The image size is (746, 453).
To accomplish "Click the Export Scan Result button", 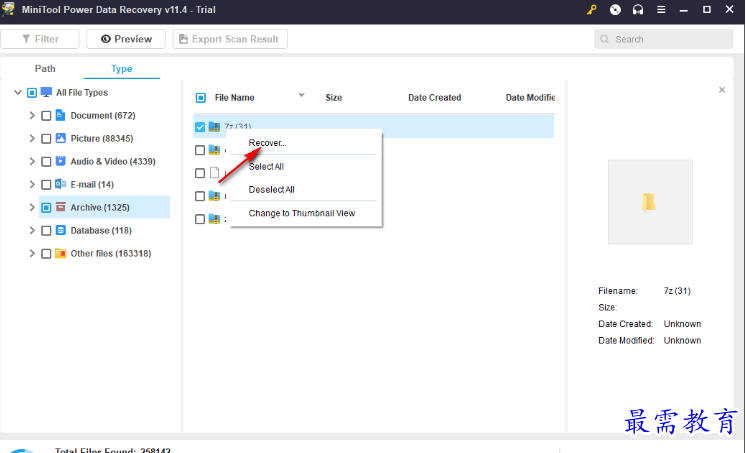I will [230, 39].
